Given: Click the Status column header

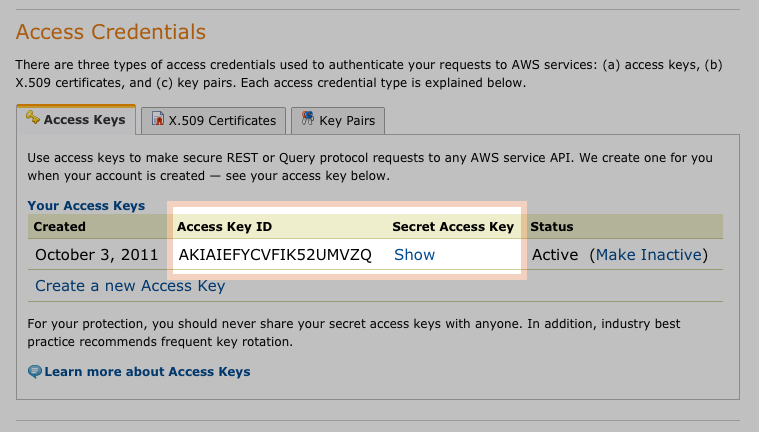Looking at the screenshot, I should click(x=552, y=227).
